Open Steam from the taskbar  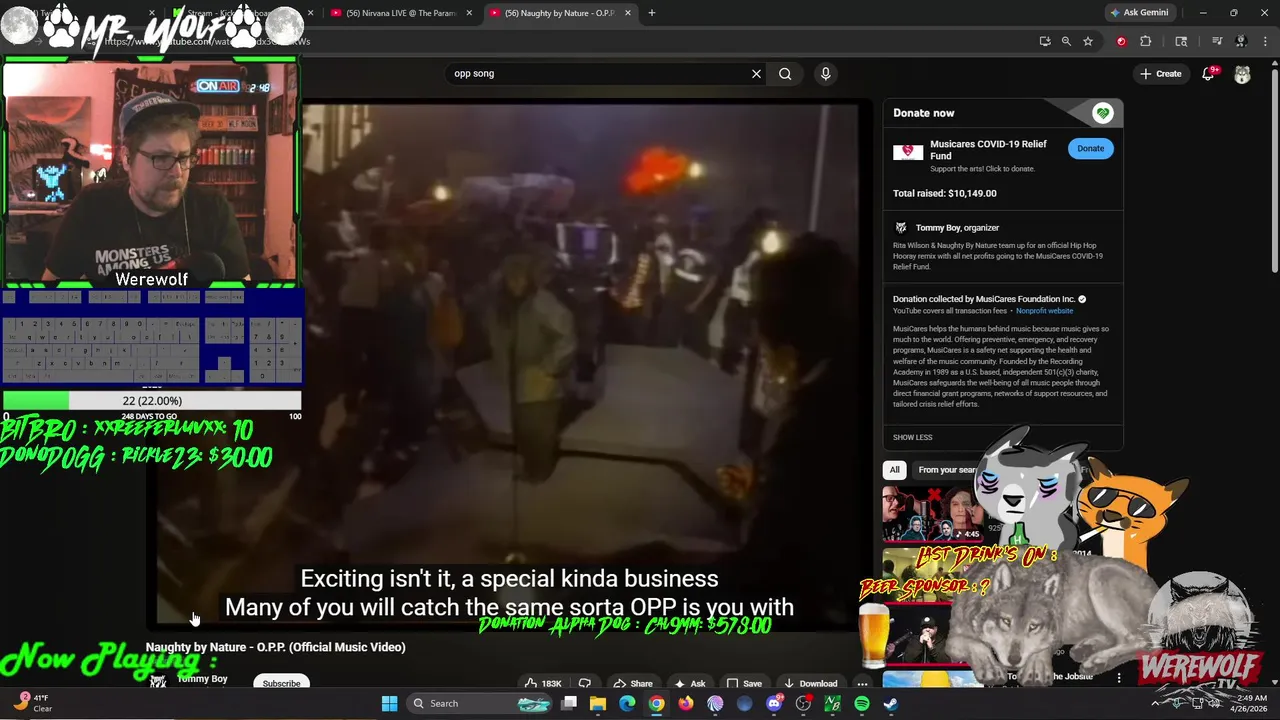tap(891, 704)
